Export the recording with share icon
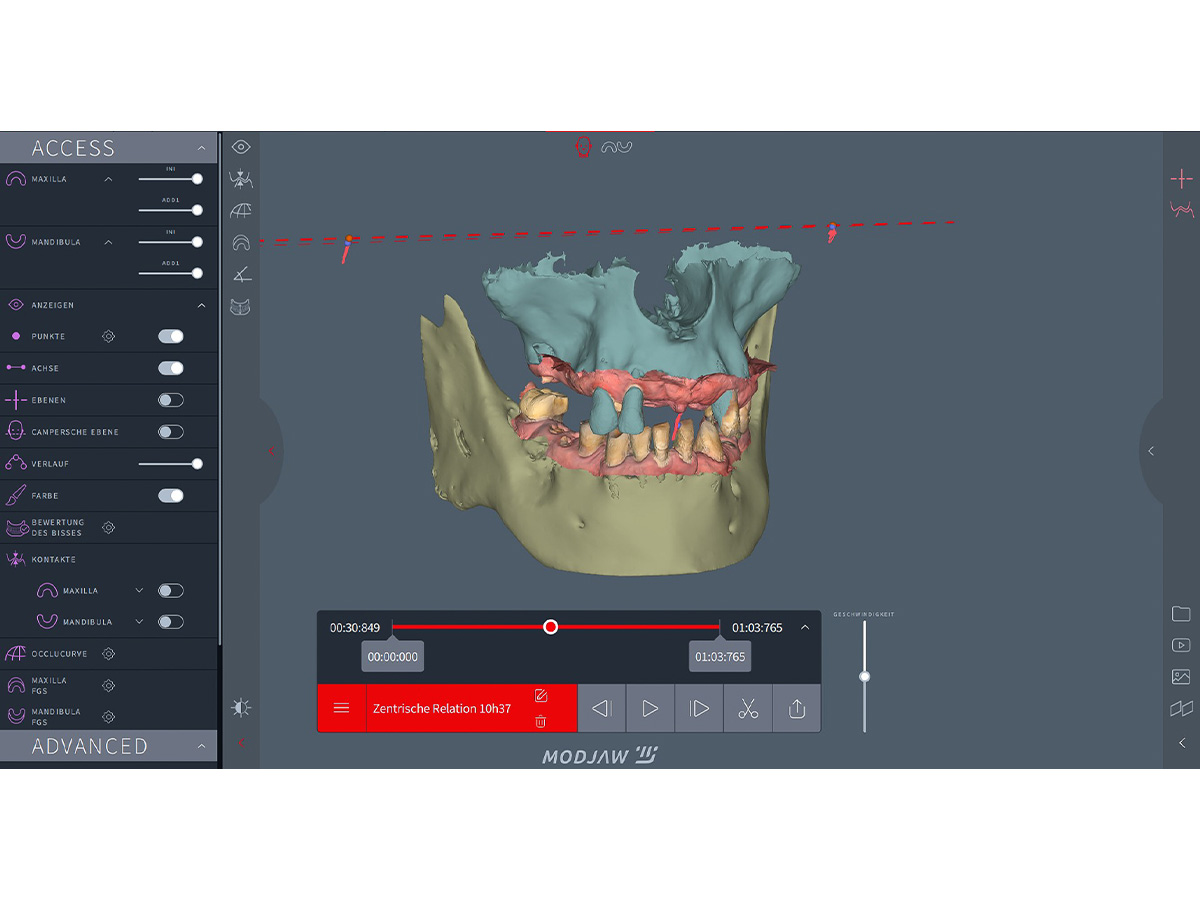Image resolution: width=1200 pixels, height=900 pixels. tap(797, 708)
